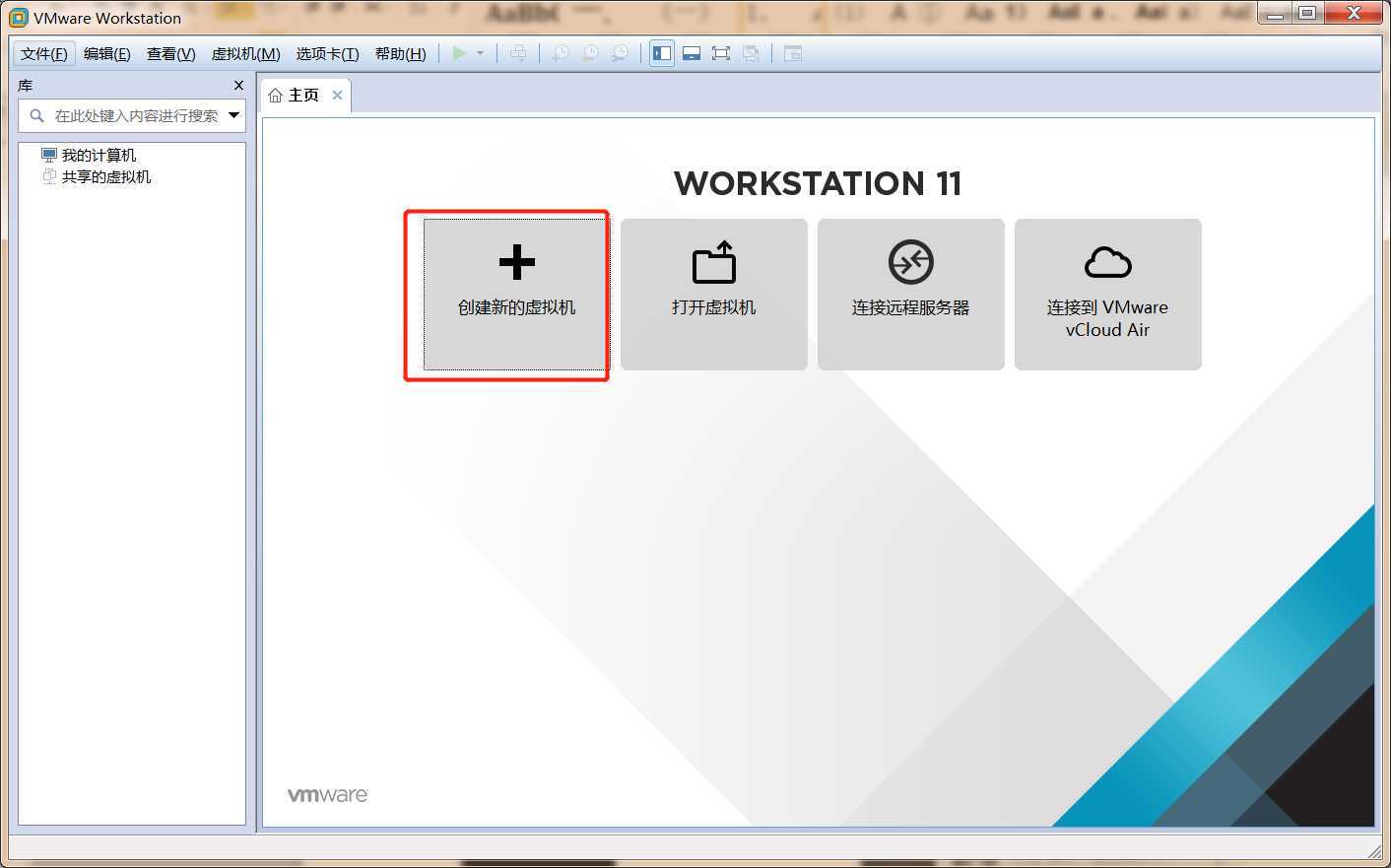Open the 虚拟机(M) menu
This screenshot has height=868, width=1391.
point(246,53)
